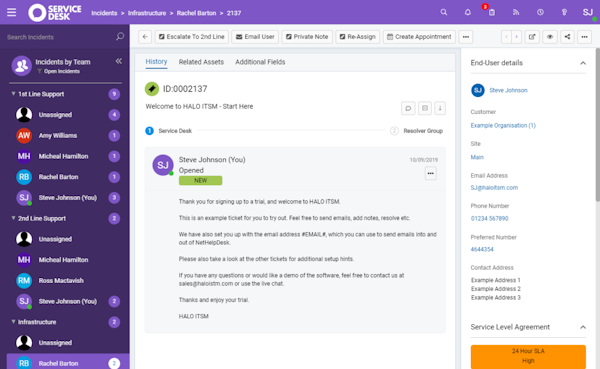This screenshot has width=600, height=369.
Task: Switch to the Related Assets tab
Action: pyautogui.click(x=201, y=62)
